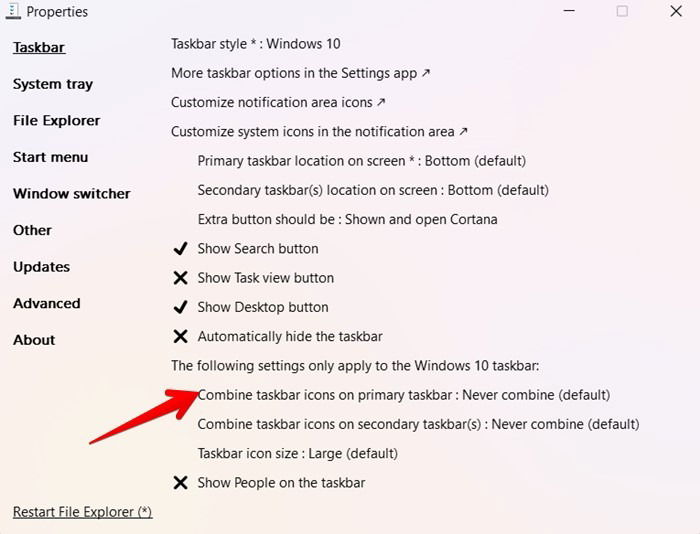Open the Advanced section
The width and height of the screenshot is (700, 534).
46,304
